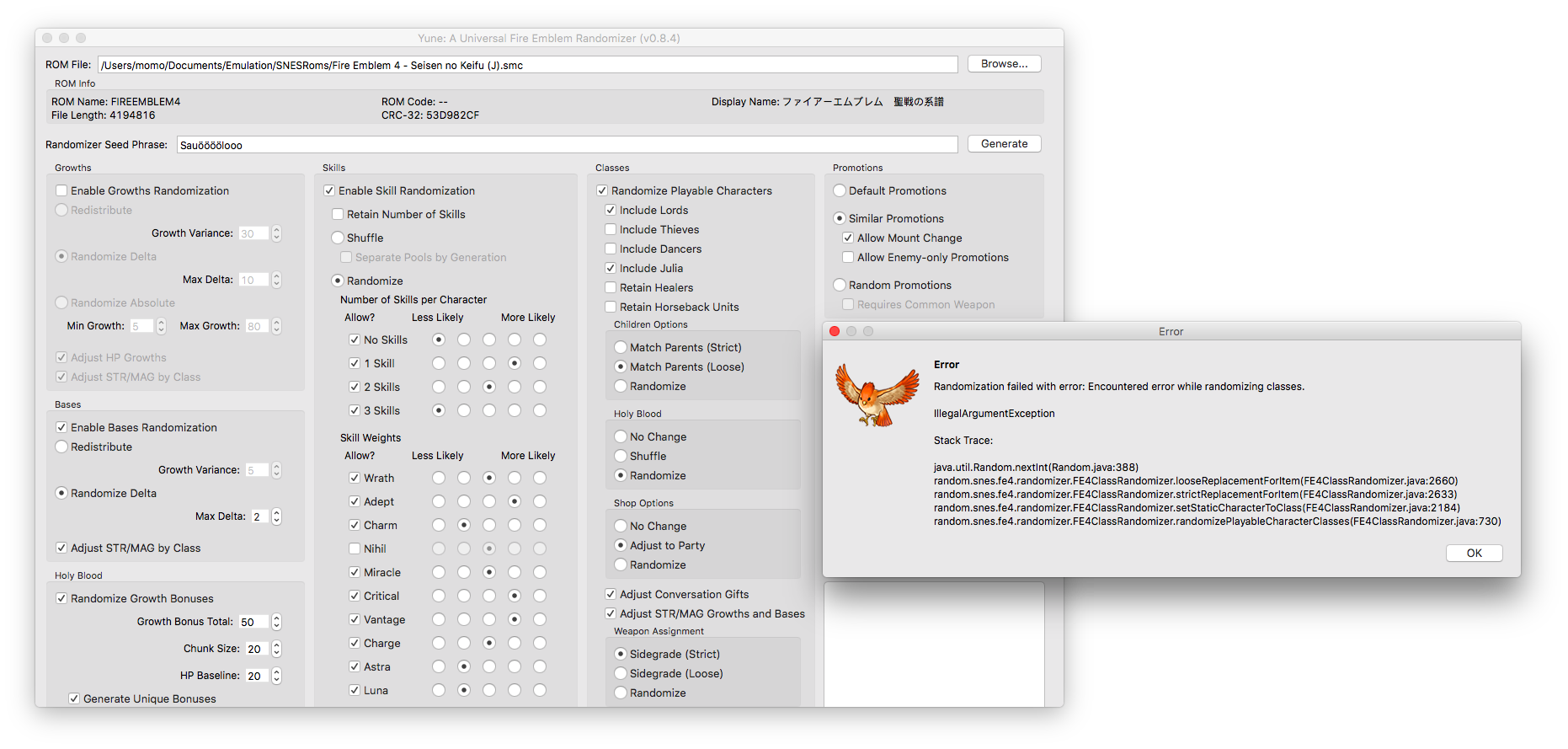The width and height of the screenshot is (1568, 749).
Task: Check Include Thieves checkbox
Action: pyautogui.click(x=611, y=229)
